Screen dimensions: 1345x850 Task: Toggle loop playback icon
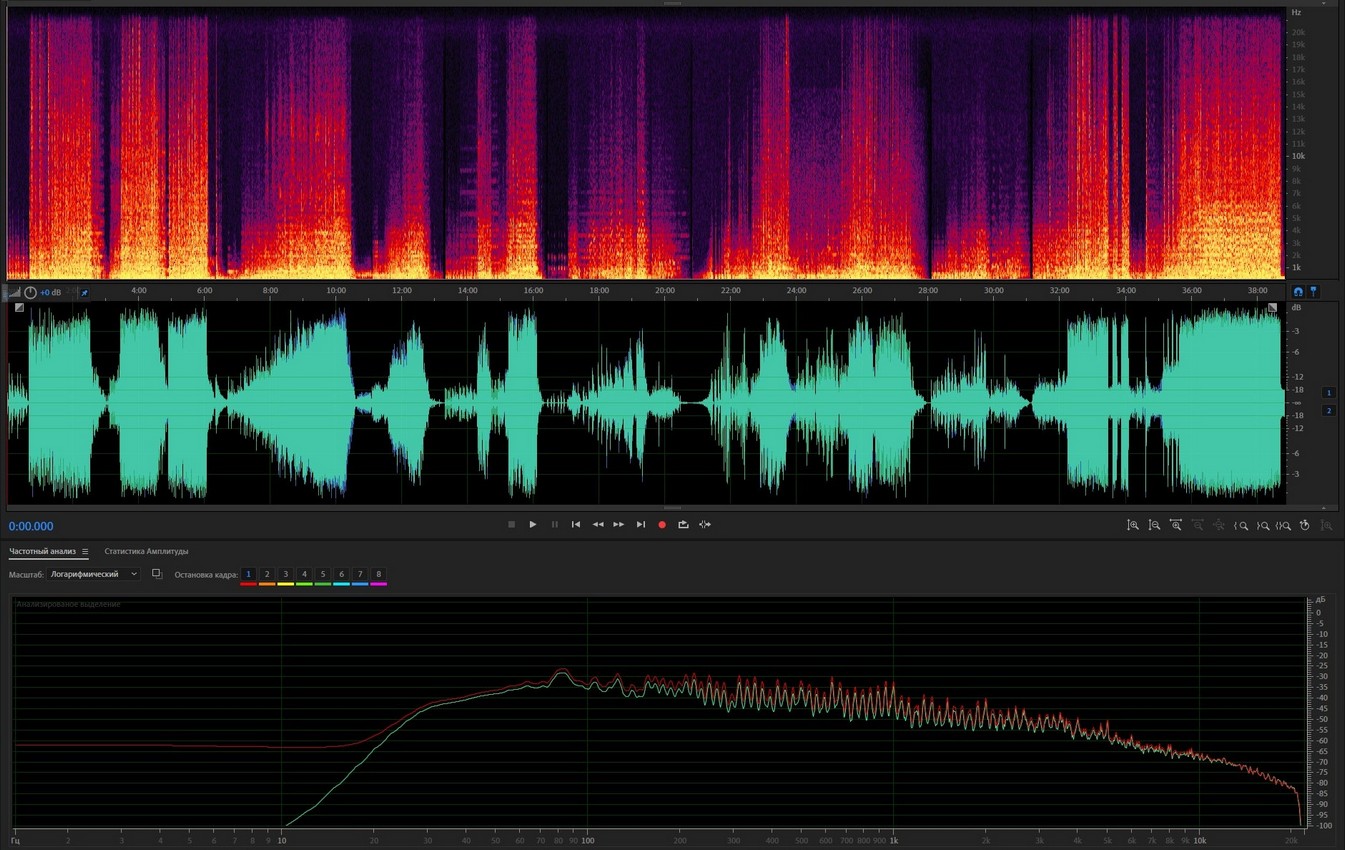[x=683, y=525]
